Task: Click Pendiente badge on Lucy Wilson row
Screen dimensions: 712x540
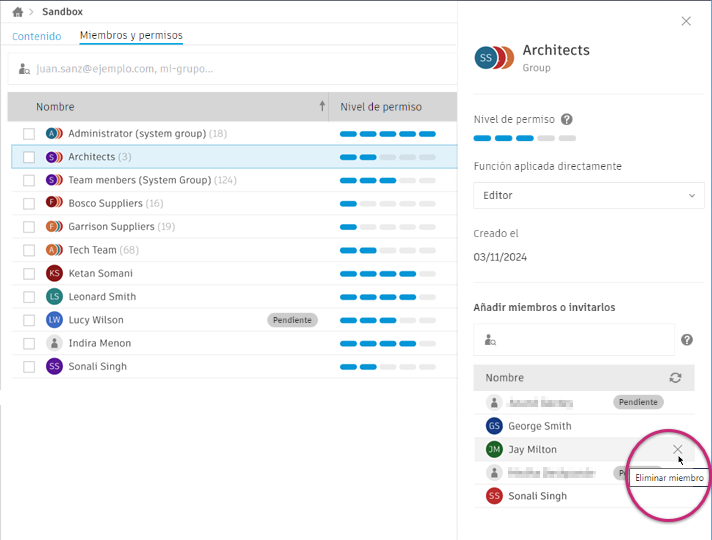Action: point(292,320)
